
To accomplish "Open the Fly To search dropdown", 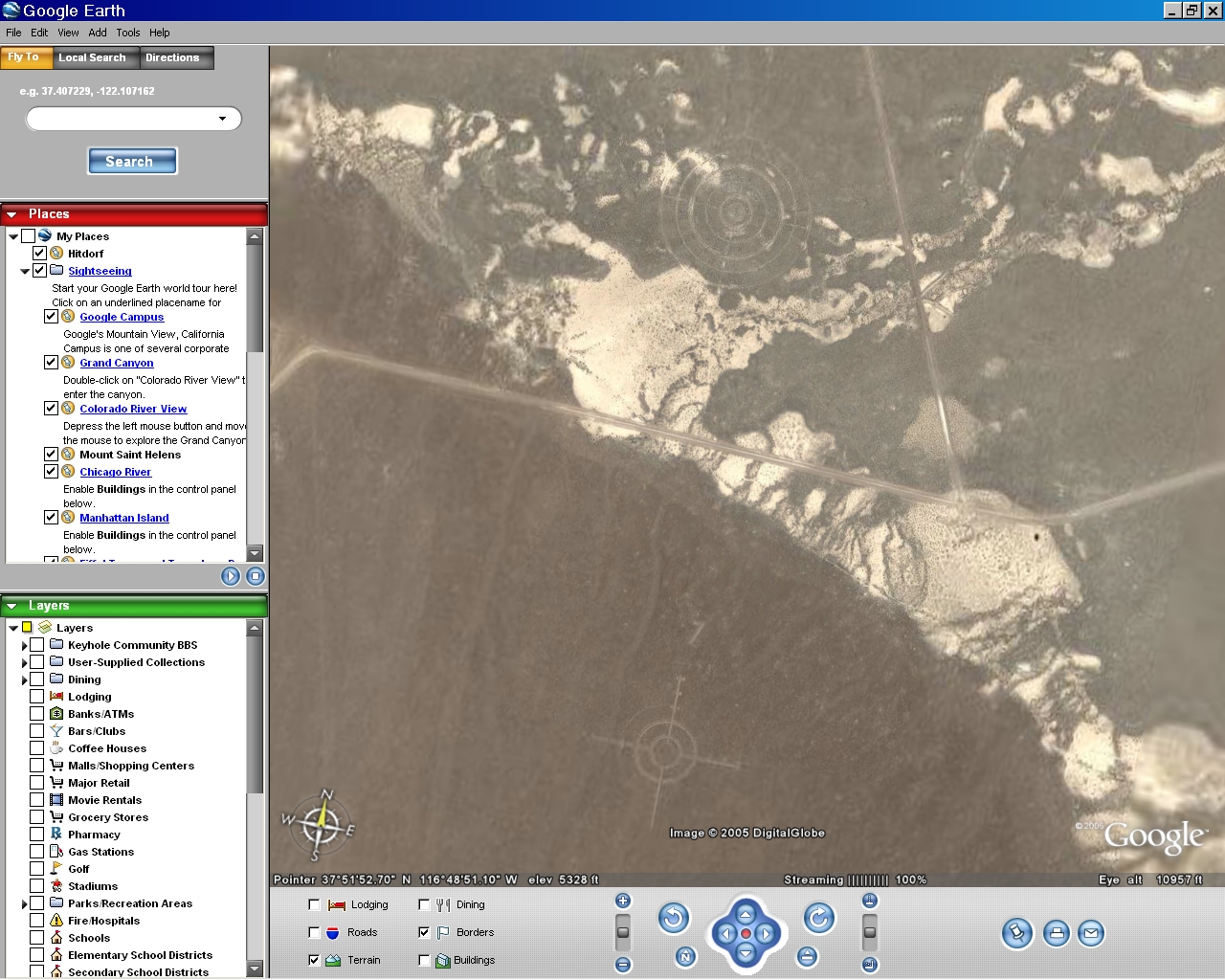I will point(223,119).
